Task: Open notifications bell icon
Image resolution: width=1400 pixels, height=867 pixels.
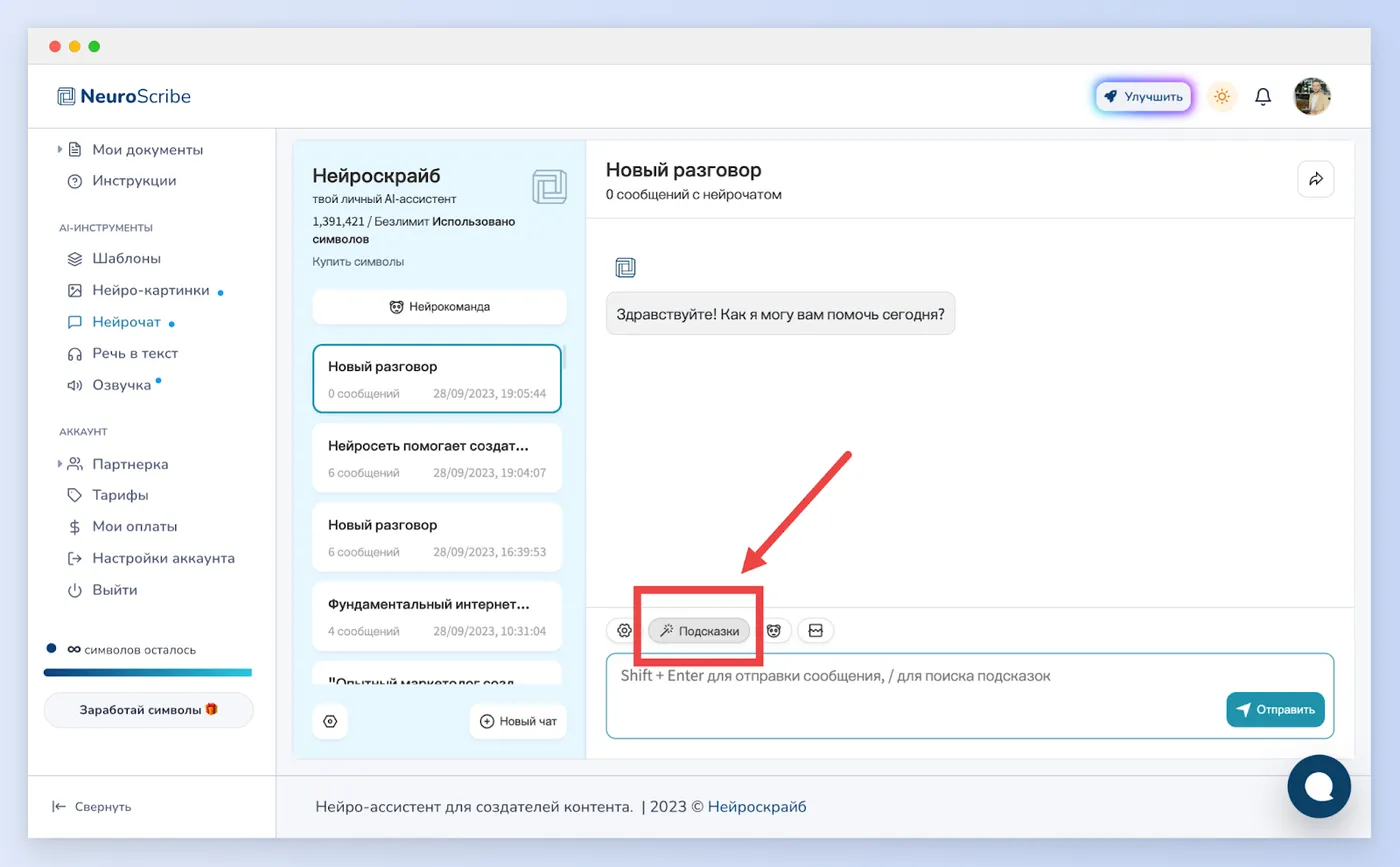Action: coord(1263,97)
